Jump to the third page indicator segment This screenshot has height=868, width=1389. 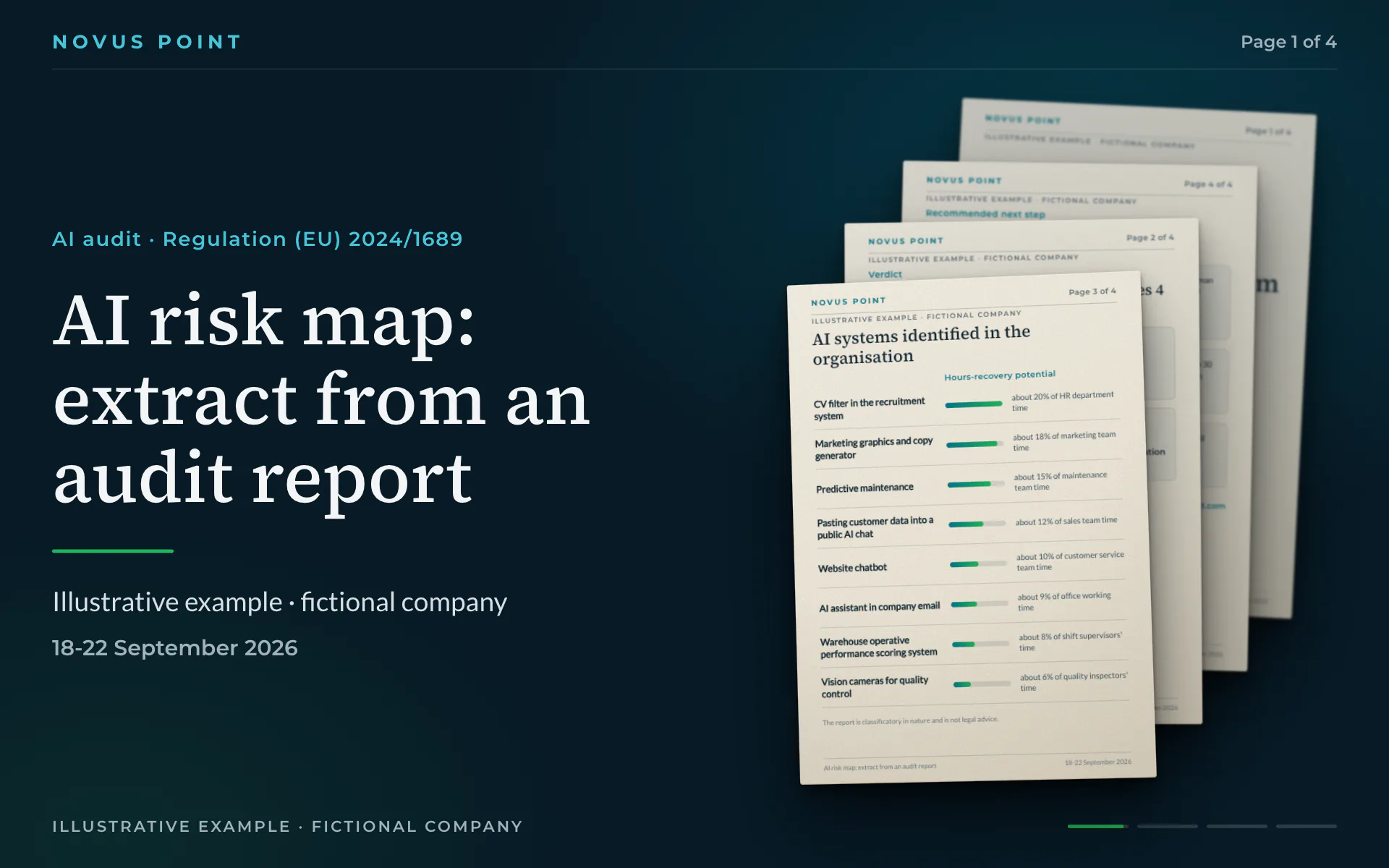[x=1236, y=826]
